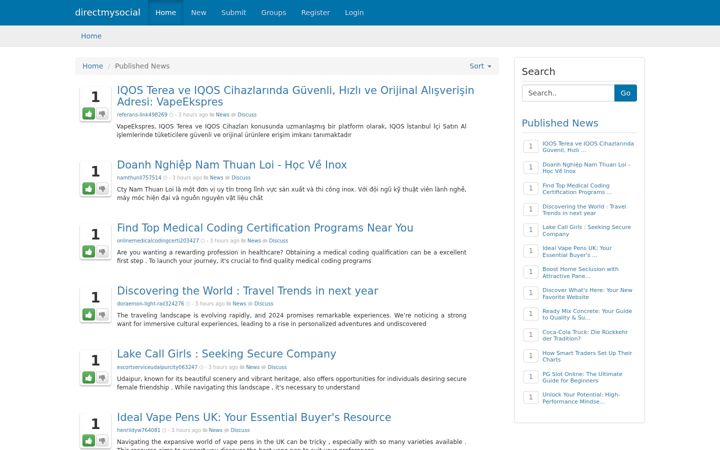Open Ideal Vape Pens UK article title
Viewport: 720px width, 450px height.
254,417
